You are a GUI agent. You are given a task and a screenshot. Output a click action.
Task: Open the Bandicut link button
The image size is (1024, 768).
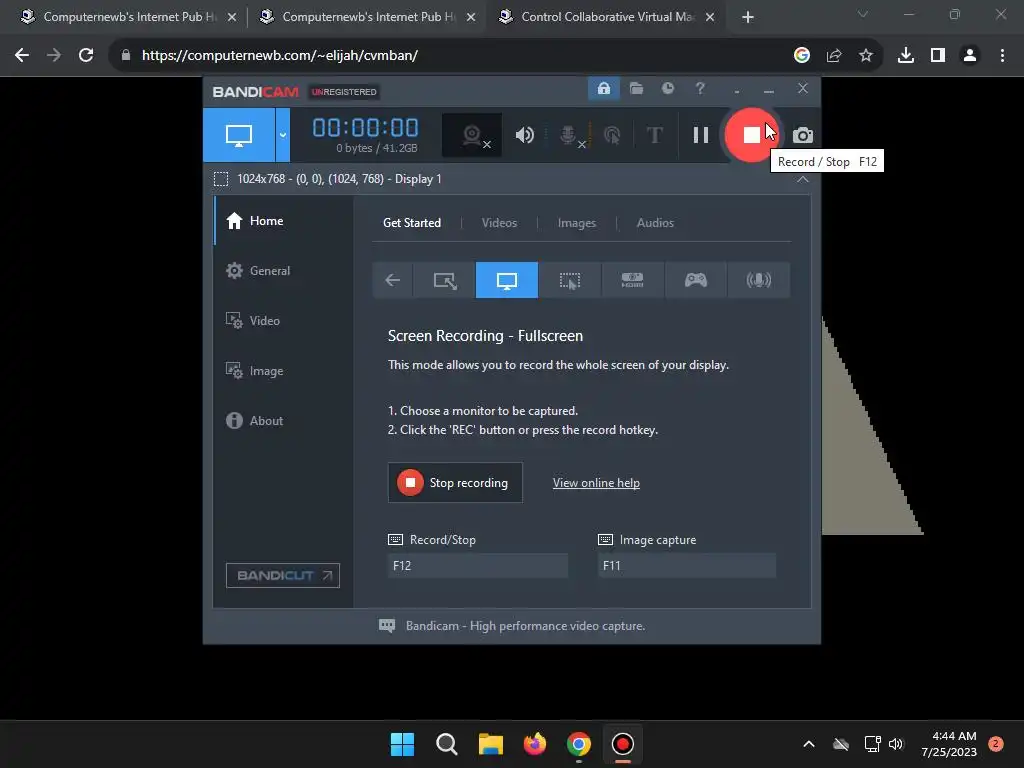tap(283, 575)
